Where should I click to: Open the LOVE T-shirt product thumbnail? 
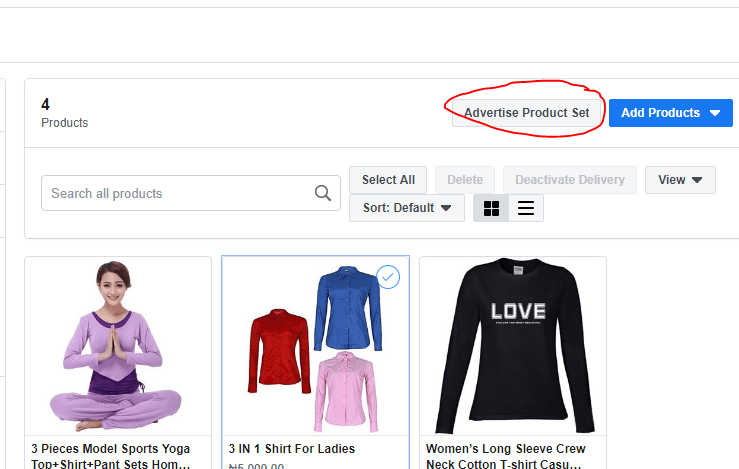click(513, 346)
